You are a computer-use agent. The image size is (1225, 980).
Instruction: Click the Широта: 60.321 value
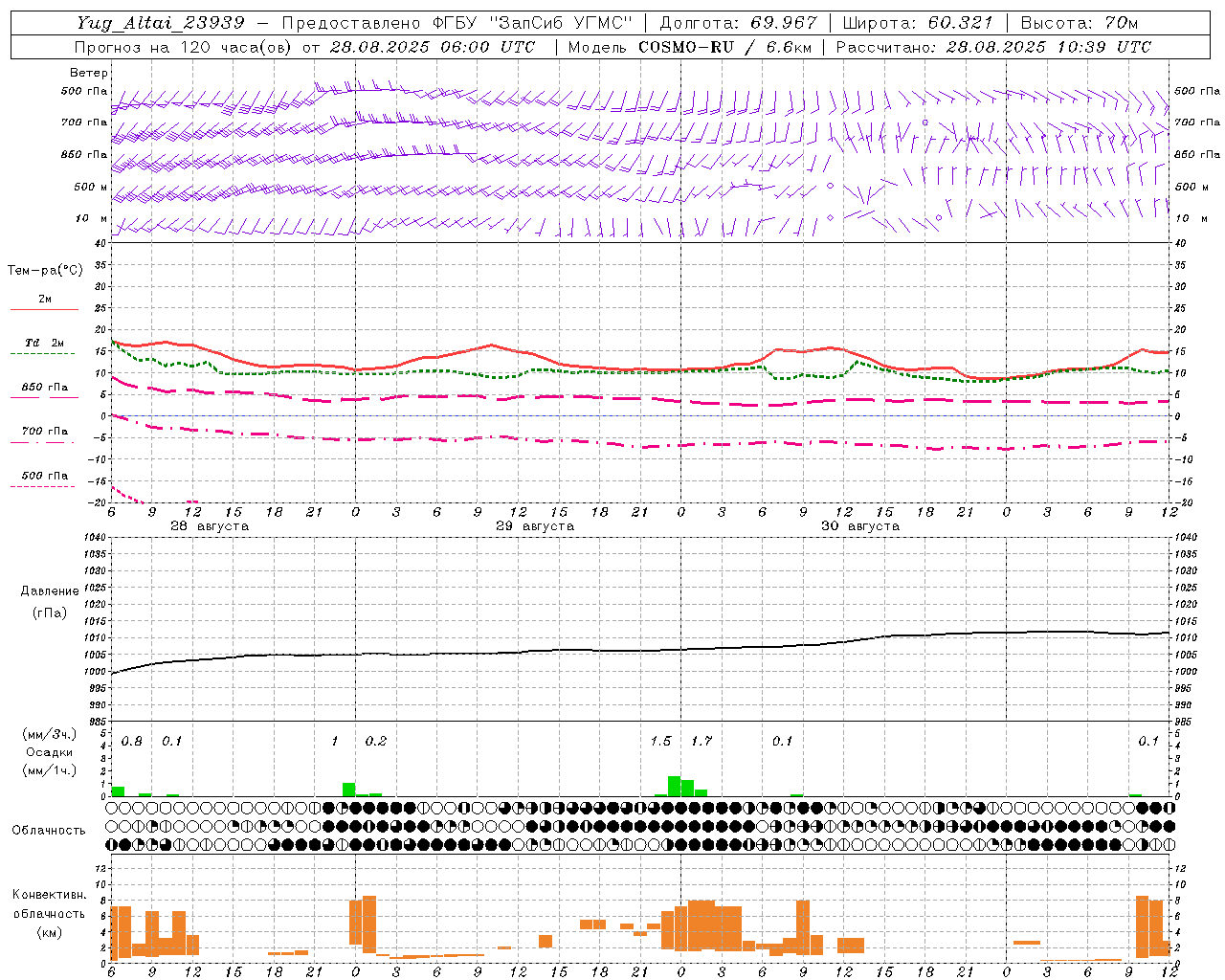coord(918,23)
